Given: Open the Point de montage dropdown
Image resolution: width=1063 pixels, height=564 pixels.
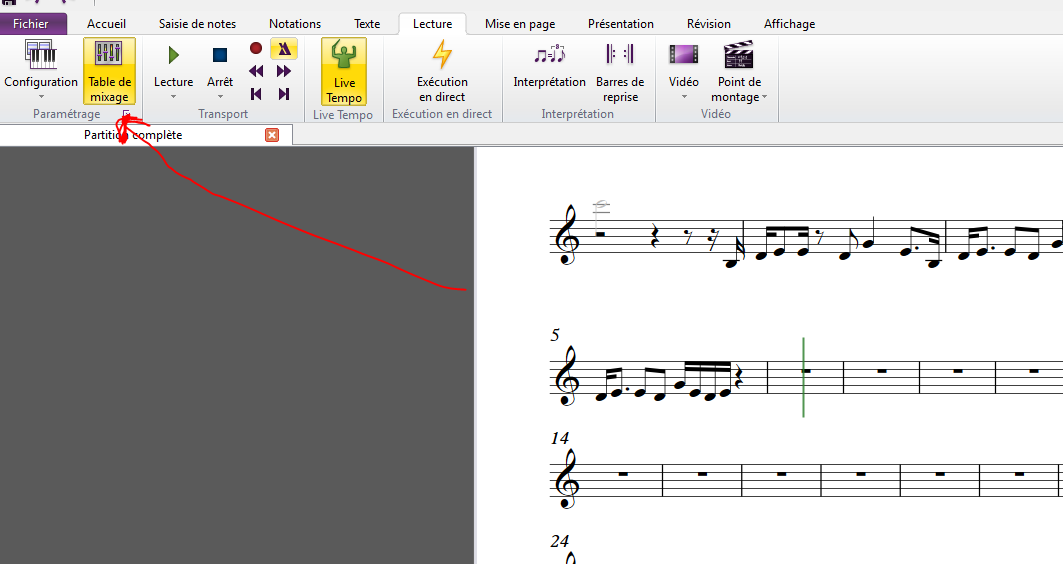Looking at the screenshot, I should click(739, 71).
